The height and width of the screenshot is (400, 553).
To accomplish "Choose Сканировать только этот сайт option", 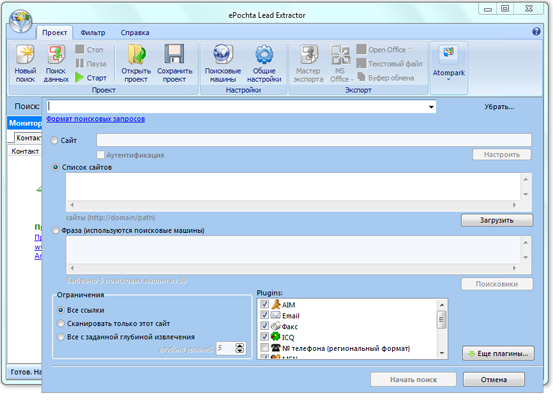I will (61, 323).
